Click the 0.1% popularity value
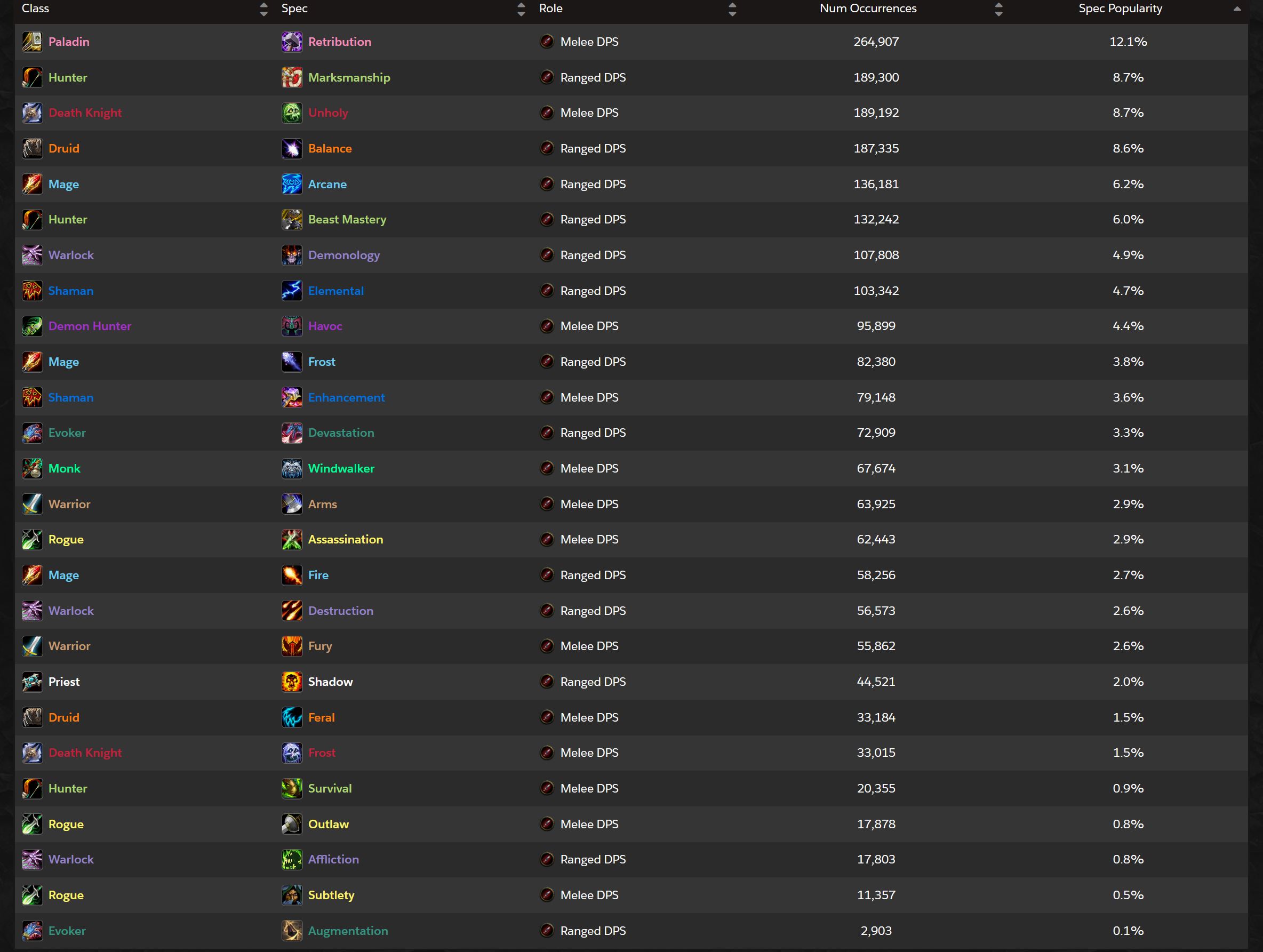The image size is (1263, 952). 1128,931
